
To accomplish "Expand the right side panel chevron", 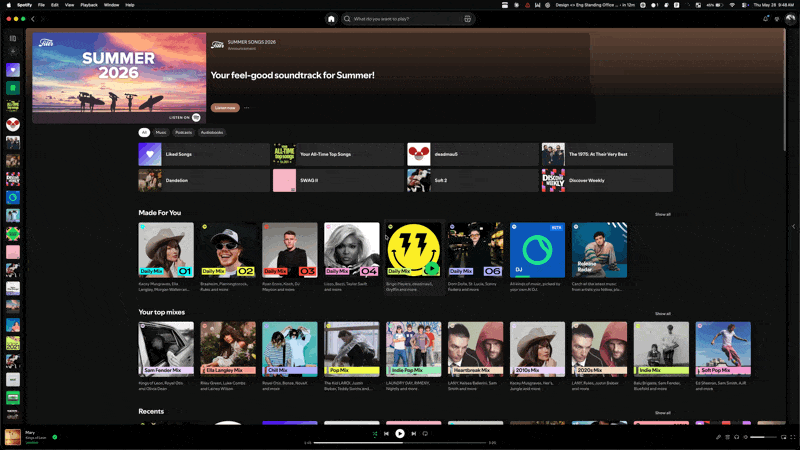I will pyautogui.click(x=793, y=227).
